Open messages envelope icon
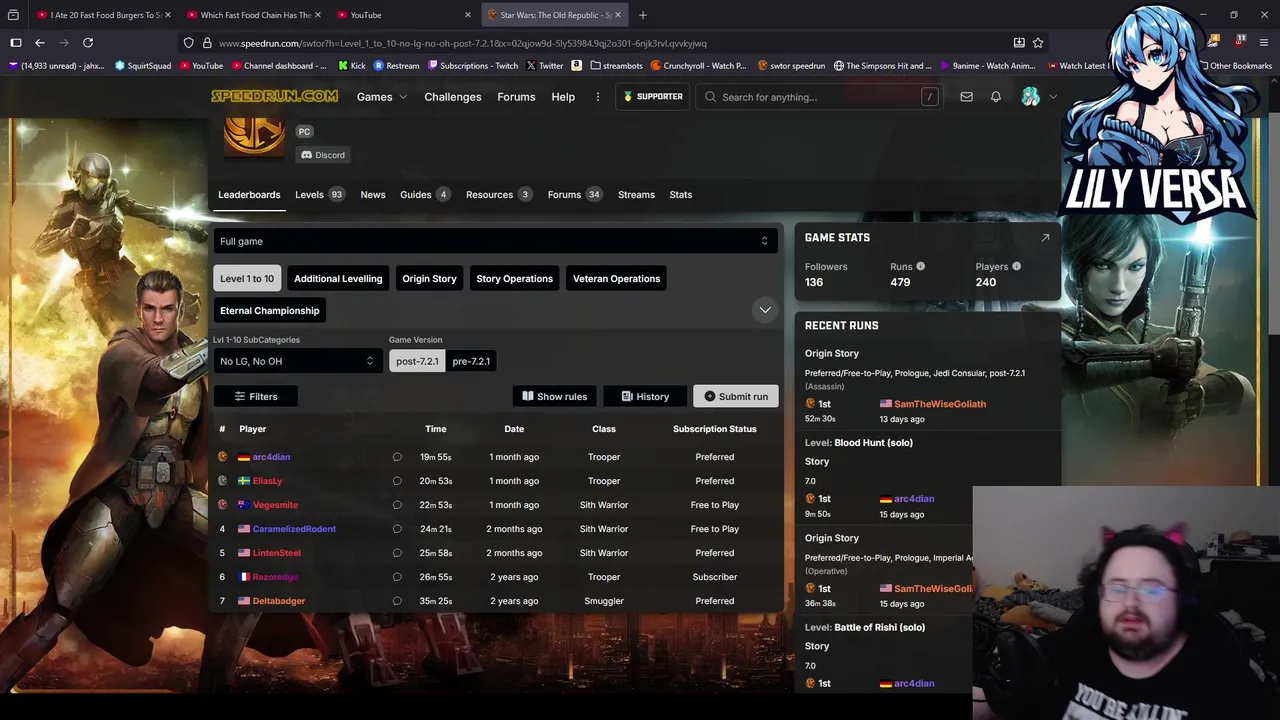This screenshot has width=1280, height=720. tap(966, 97)
